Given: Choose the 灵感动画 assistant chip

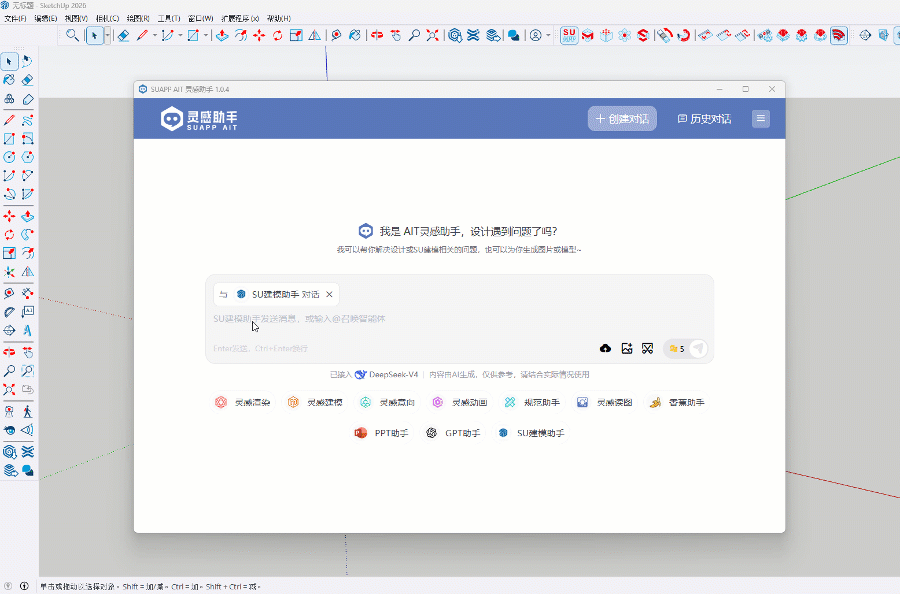Looking at the screenshot, I should pyautogui.click(x=459, y=402).
